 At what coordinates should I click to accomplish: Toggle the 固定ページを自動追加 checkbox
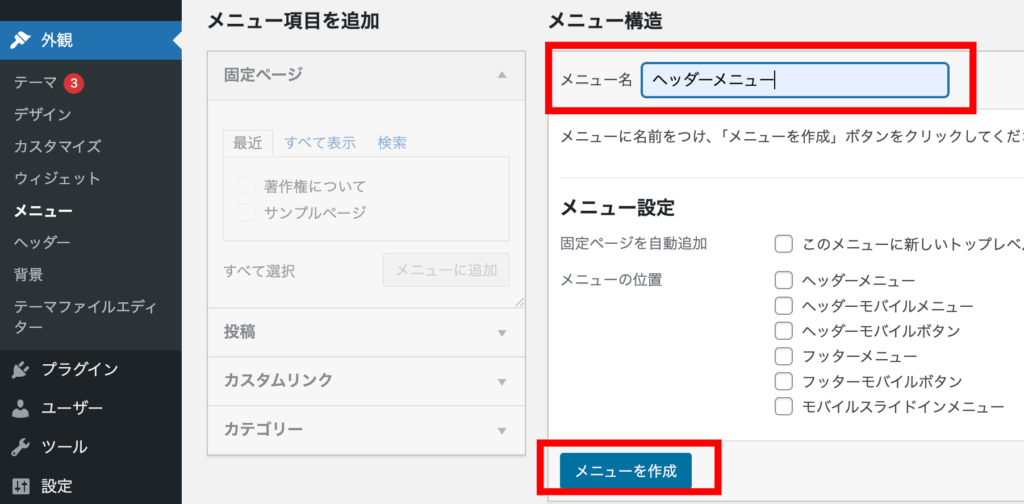pos(784,243)
